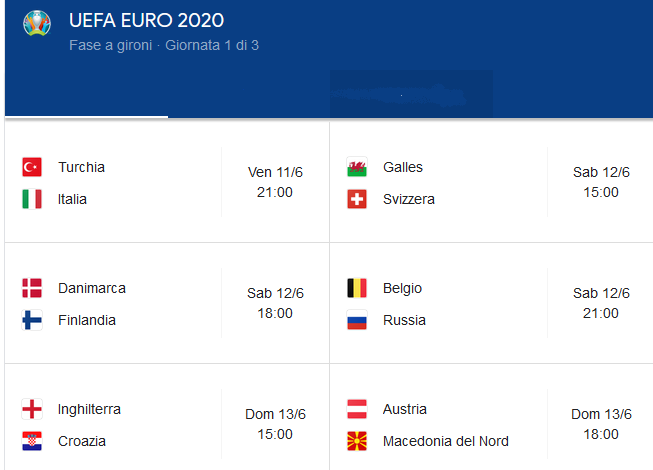Click the England flag icon
The height and width of the screenshot is (470, 653).
[x=32, y=409]
